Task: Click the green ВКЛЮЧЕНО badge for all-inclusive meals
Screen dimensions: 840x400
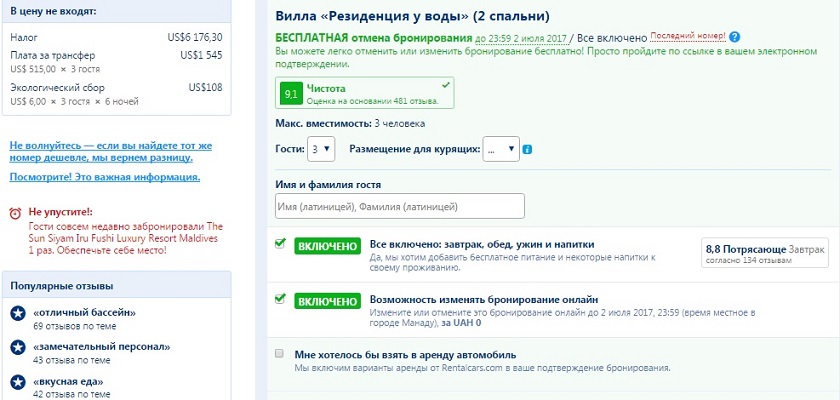Action: pos(326,245)
